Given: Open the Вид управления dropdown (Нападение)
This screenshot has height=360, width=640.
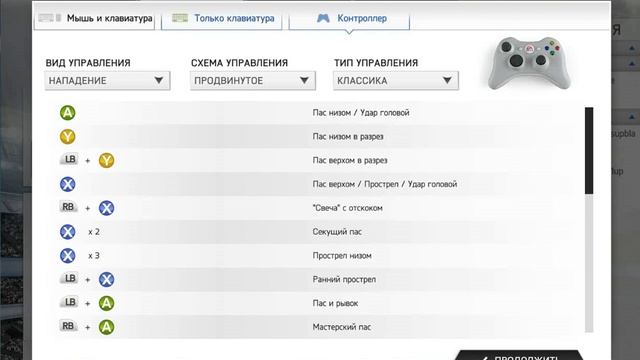Looking at the screenshot, I should coord(107,81).
